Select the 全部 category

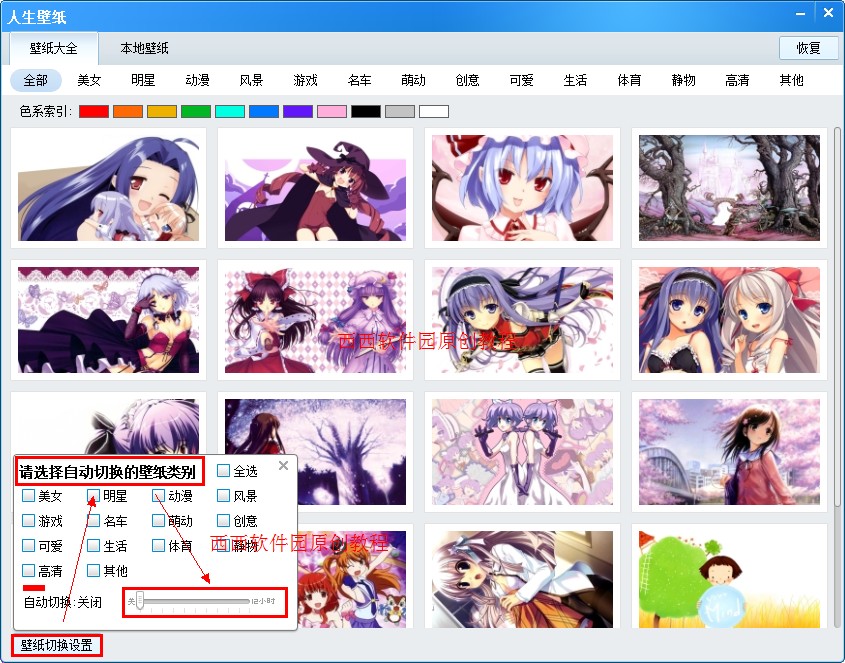click(x=36, y=80)
